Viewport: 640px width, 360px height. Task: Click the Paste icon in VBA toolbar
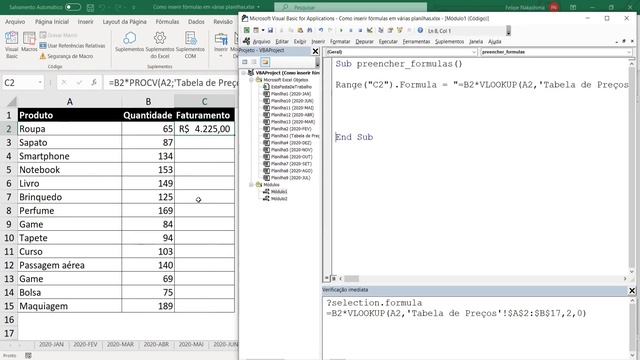pos(300,30)
